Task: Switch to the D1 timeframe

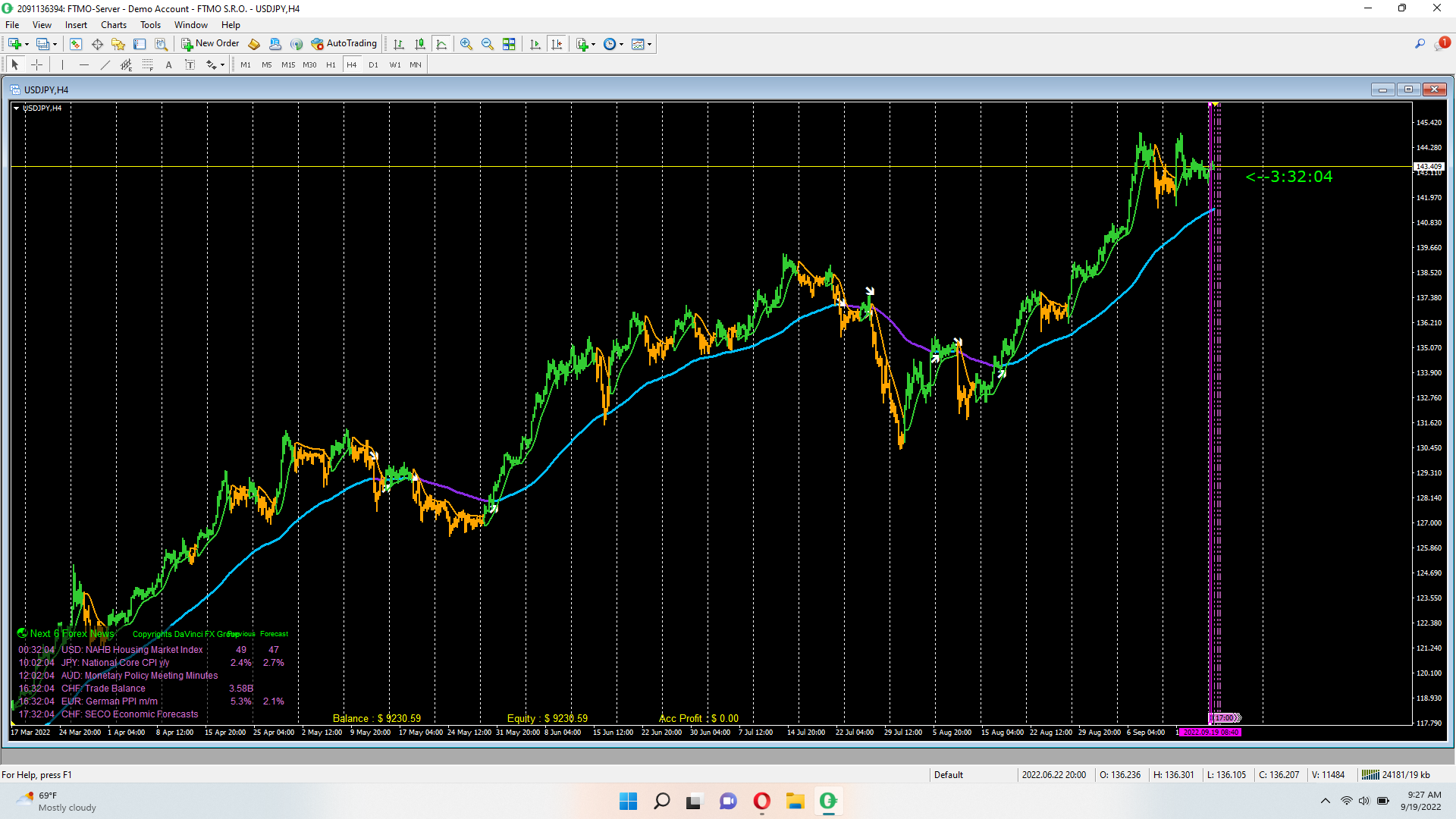Action: pos(373,65)
